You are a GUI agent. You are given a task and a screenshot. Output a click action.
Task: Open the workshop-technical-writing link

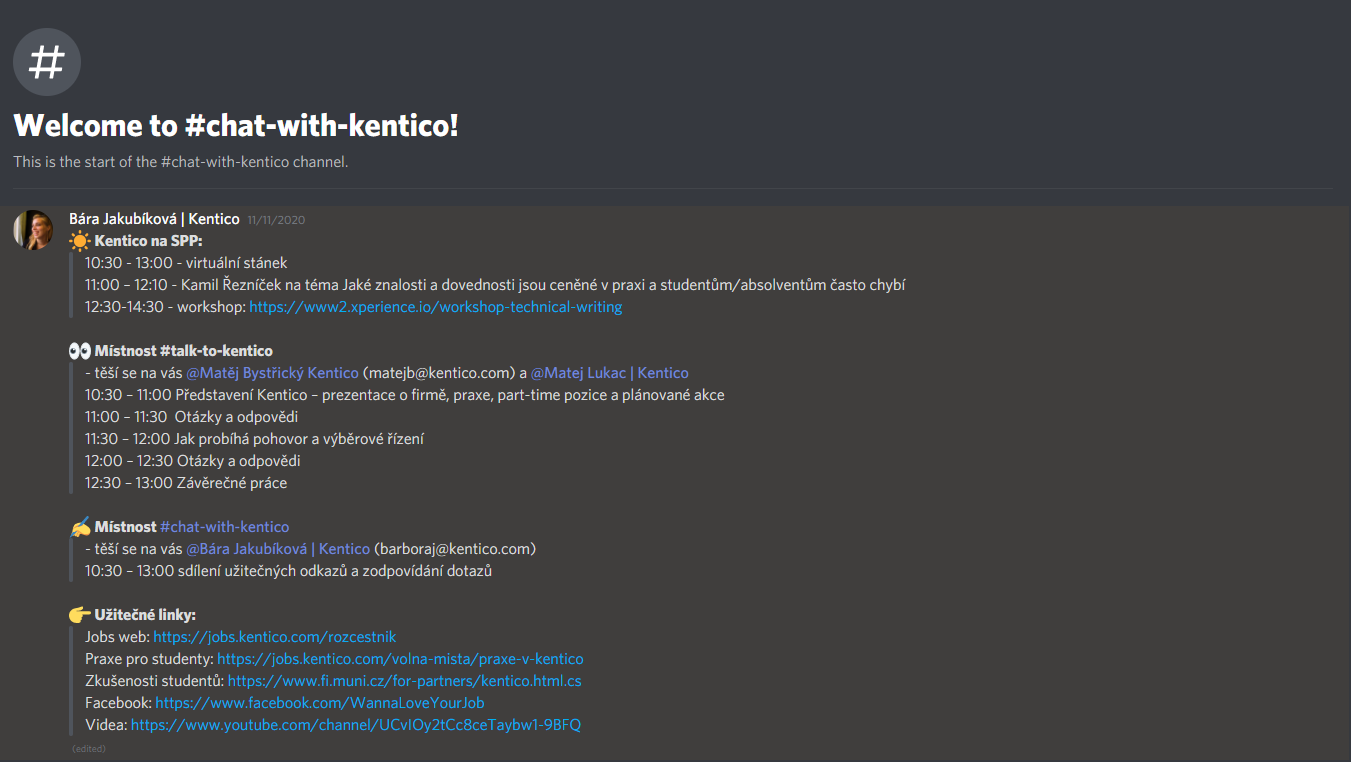[x=435, y=307]
